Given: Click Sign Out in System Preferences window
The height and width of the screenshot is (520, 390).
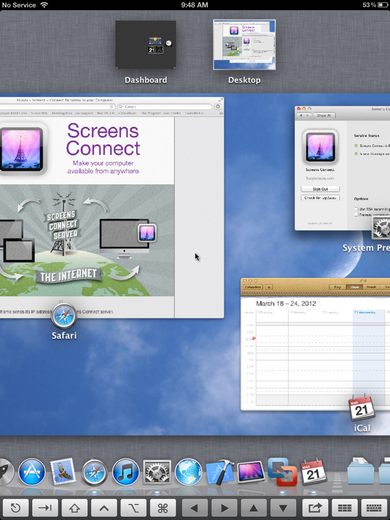Looking at the screenshot, I should [320, 189].
